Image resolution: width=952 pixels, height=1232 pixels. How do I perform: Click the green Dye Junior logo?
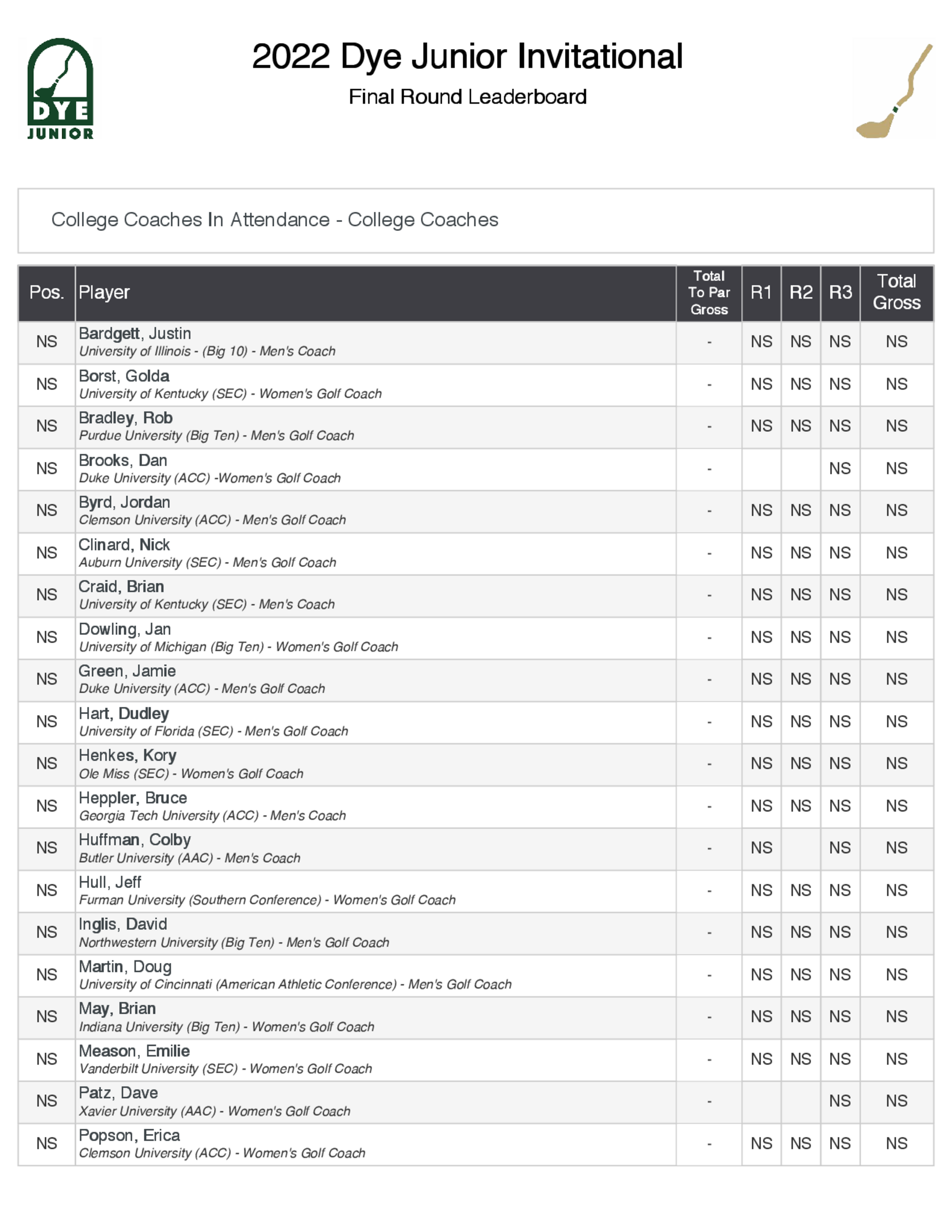tap(60, 89)
